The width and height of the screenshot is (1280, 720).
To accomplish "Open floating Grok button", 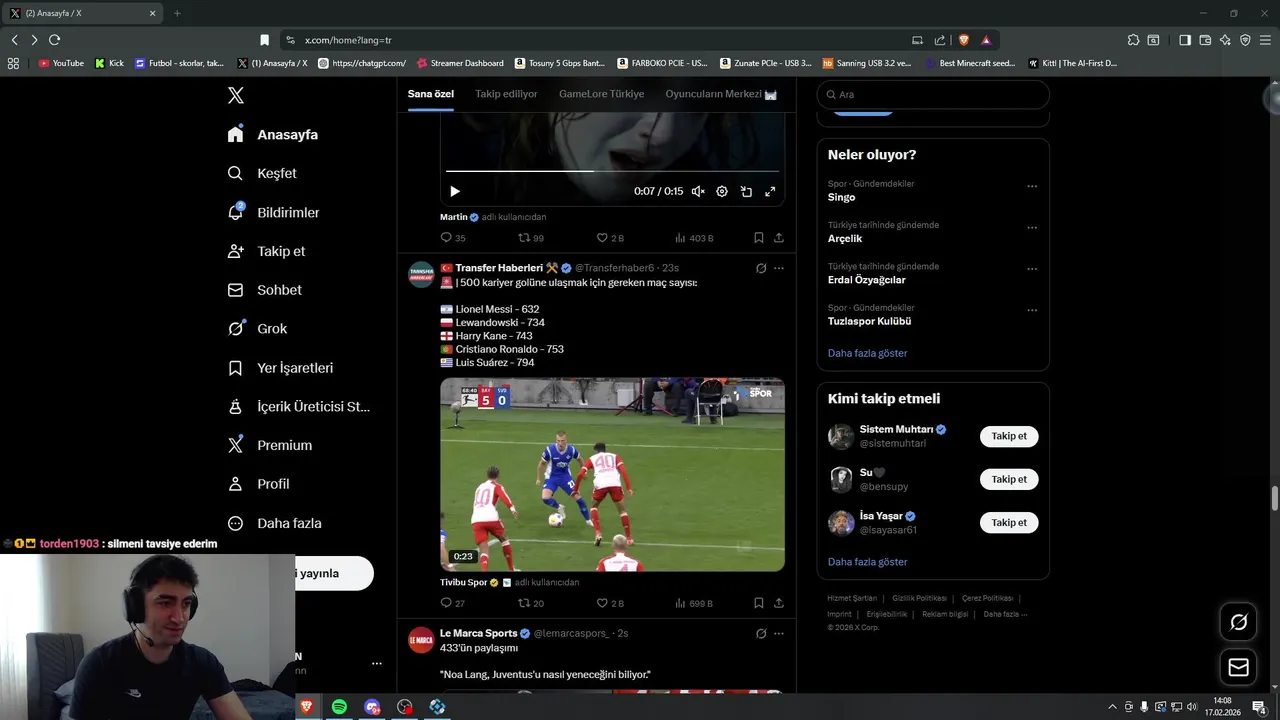I will click(x=1238, y=622).
